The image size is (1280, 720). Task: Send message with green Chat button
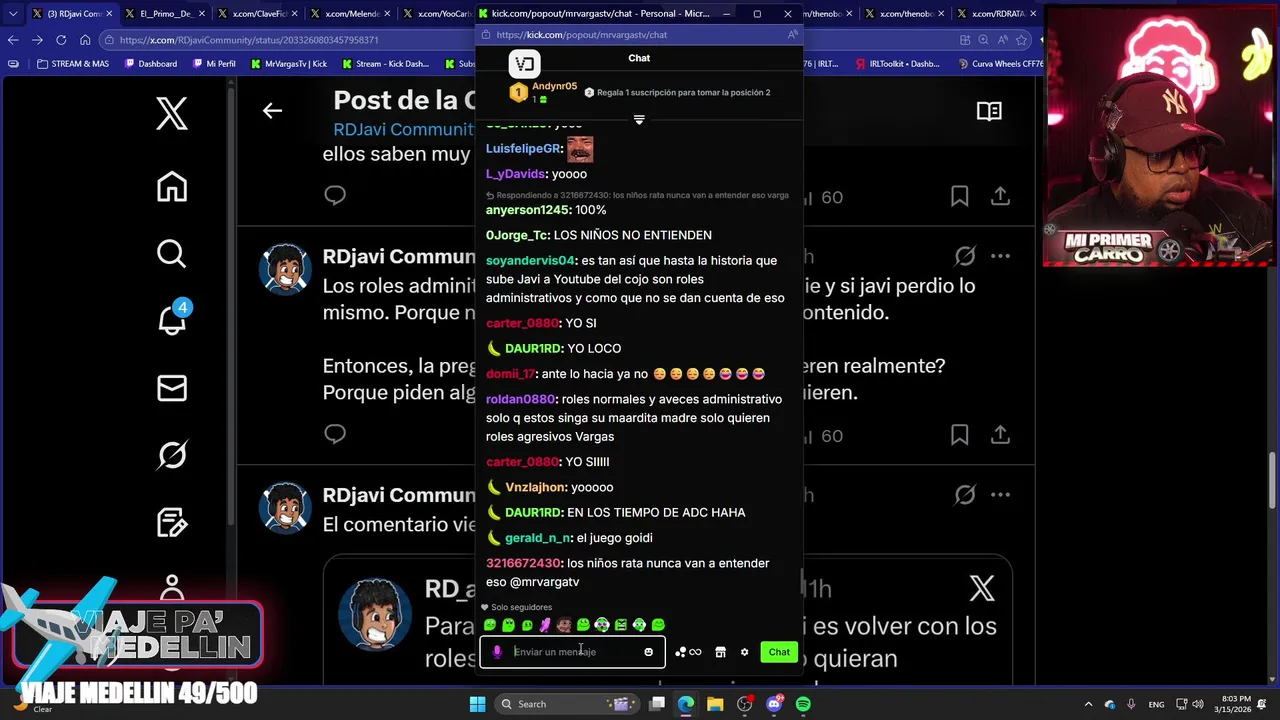[779, 652]
